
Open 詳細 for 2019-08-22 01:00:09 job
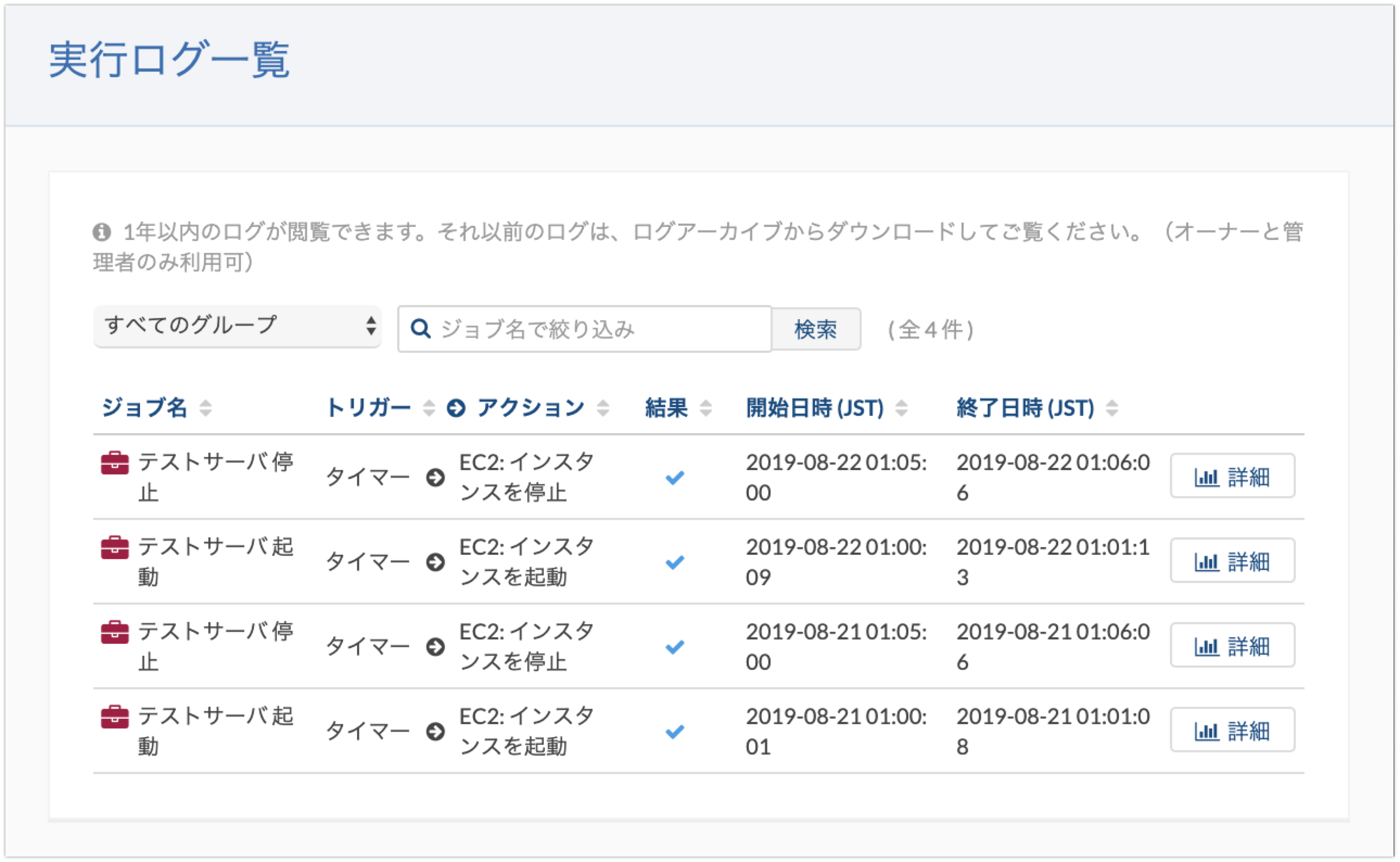(1232, 560)
